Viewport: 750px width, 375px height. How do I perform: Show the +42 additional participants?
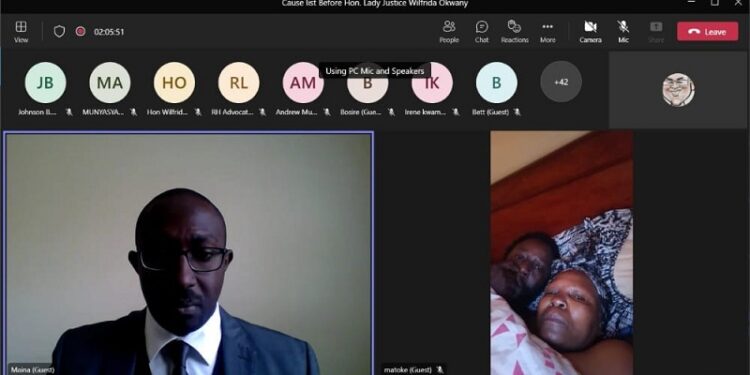click(561, 82)
